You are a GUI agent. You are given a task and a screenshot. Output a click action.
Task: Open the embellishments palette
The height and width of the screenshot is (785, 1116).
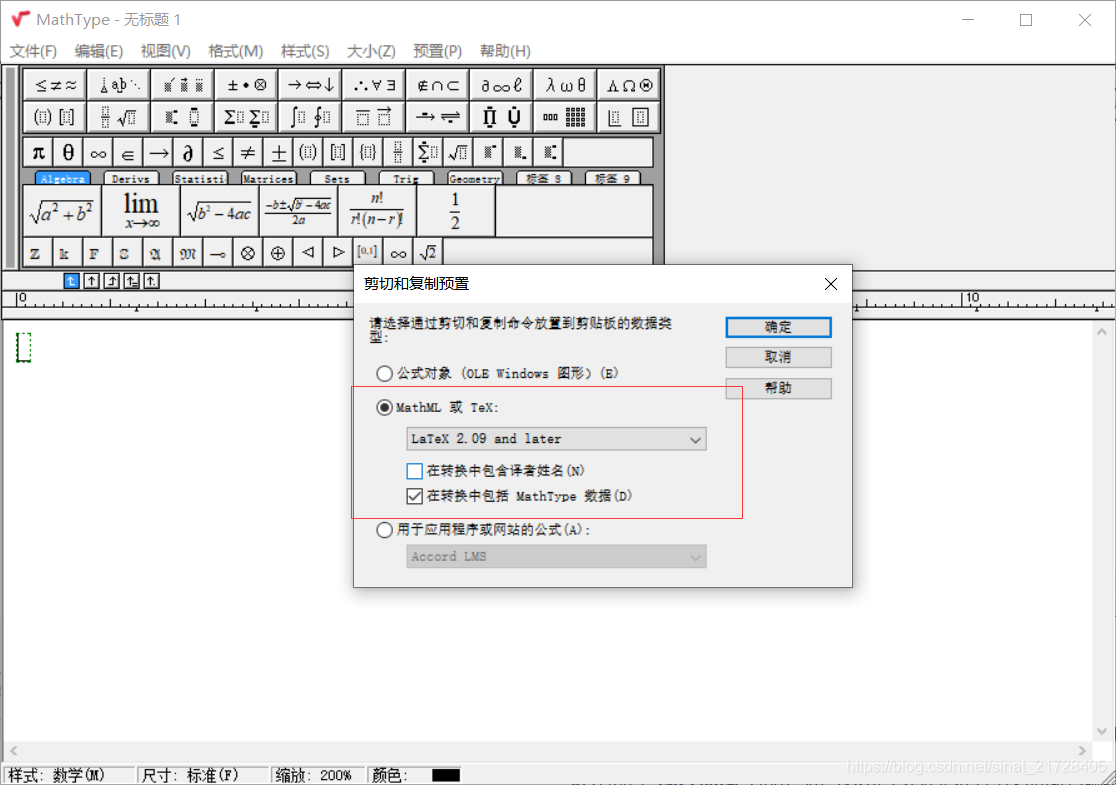183,85
